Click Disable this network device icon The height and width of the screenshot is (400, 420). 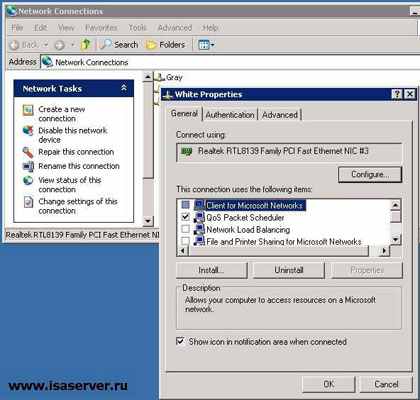coord(28,131)
